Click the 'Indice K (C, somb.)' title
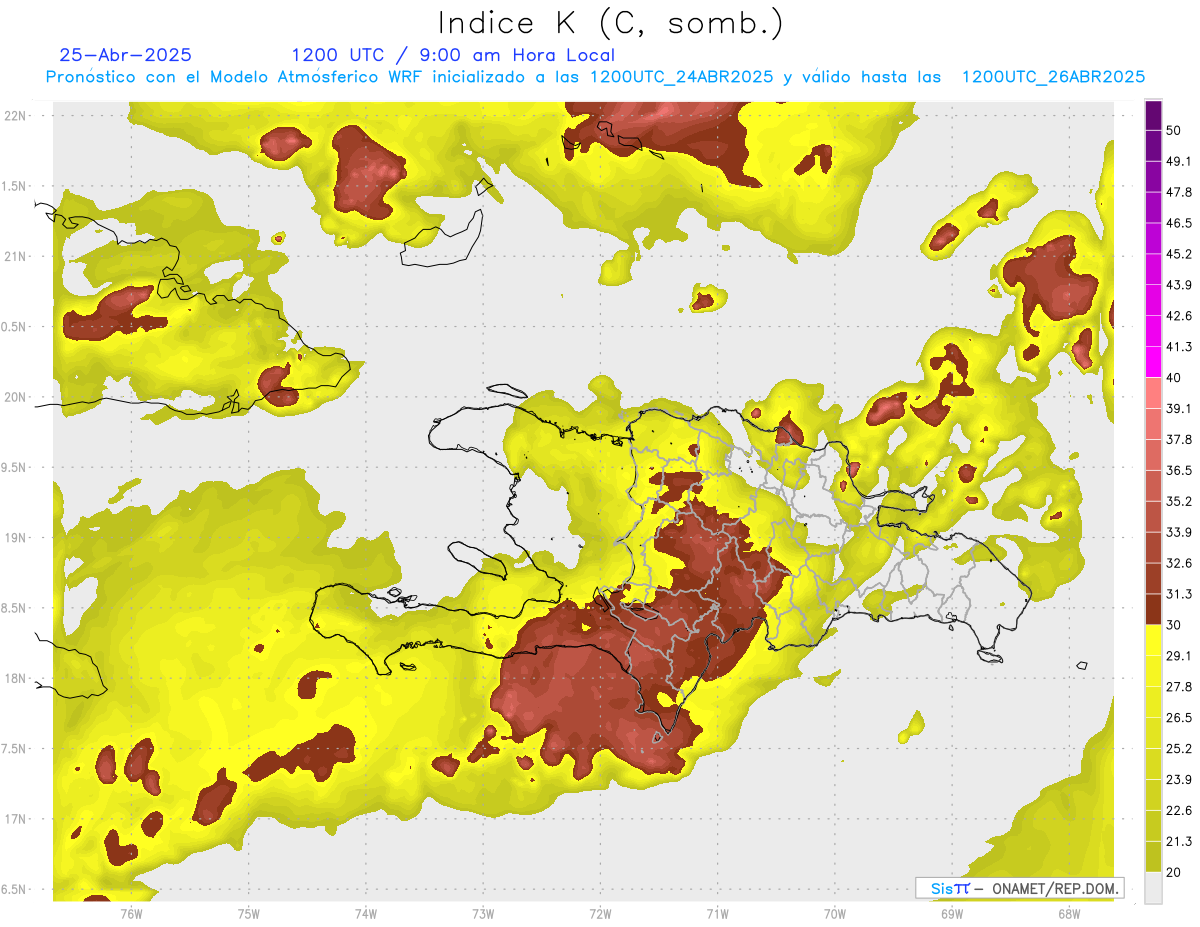The image size is (1200, 927). point(611,23)
